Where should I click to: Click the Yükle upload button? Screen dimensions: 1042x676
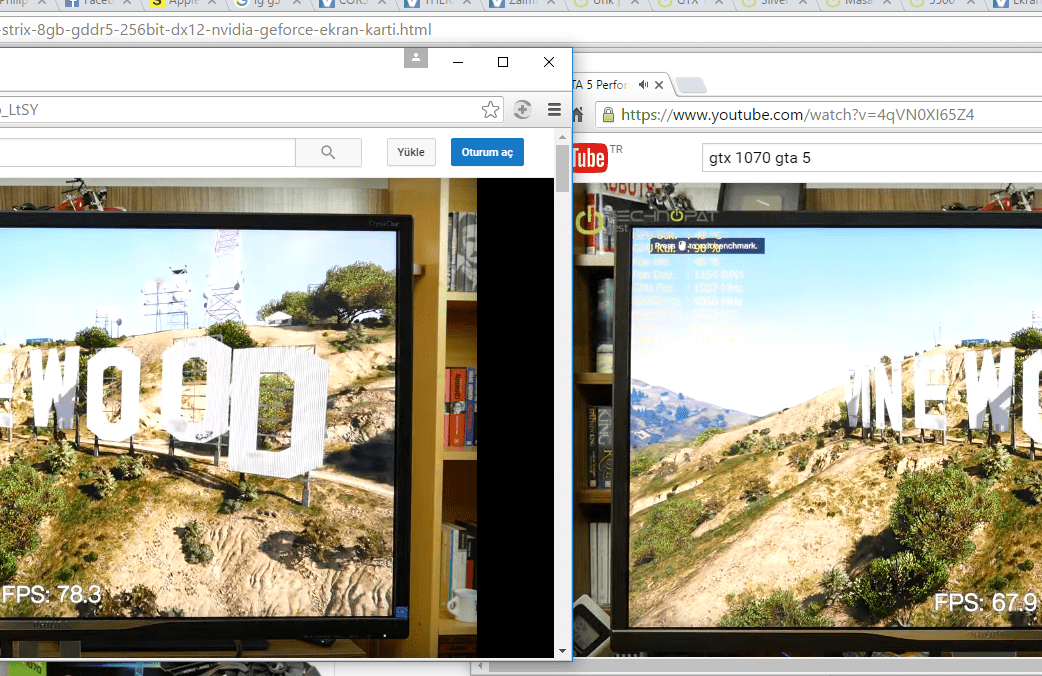tap(411, 152)
